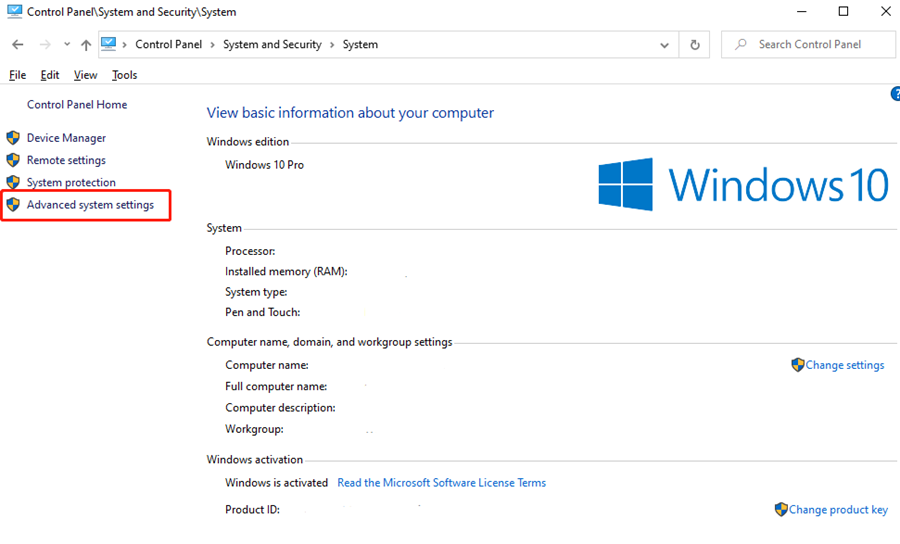Click the Forward navigation arrow
900x544 pixels.
point(45,44)
